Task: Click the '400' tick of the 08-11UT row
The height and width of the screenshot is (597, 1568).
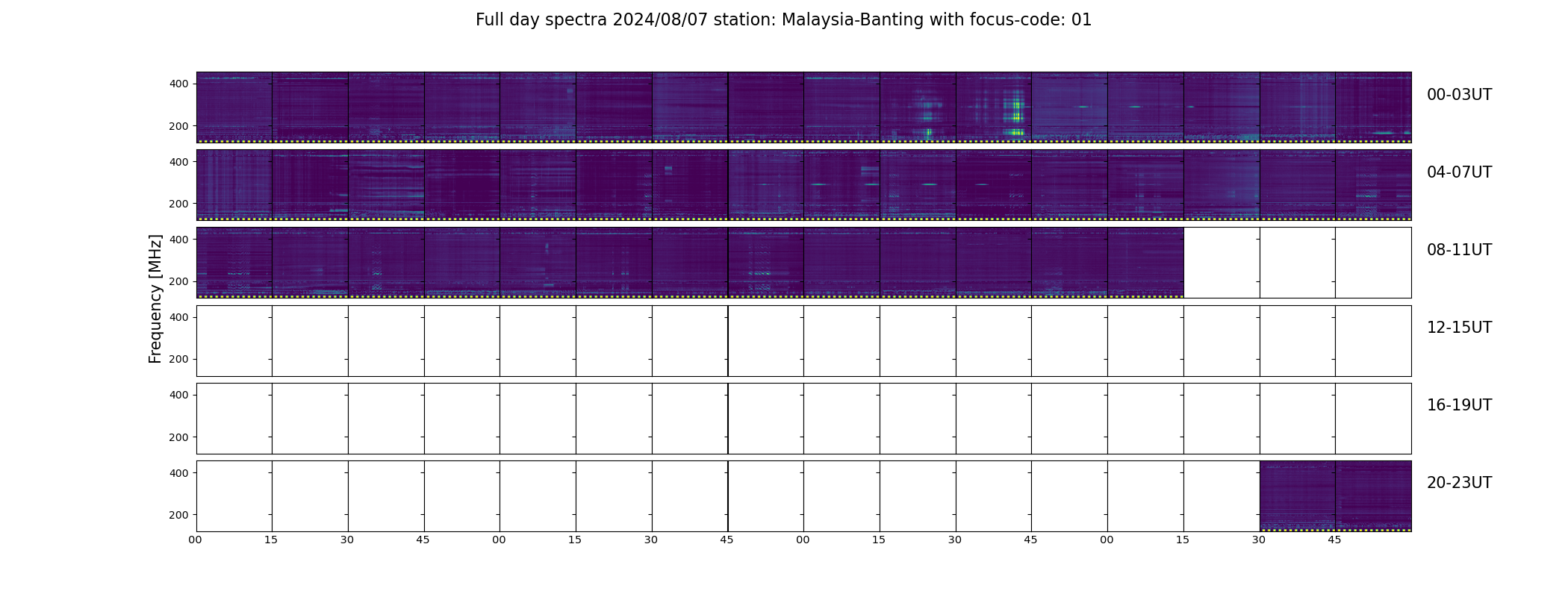Action: [179, 240]
